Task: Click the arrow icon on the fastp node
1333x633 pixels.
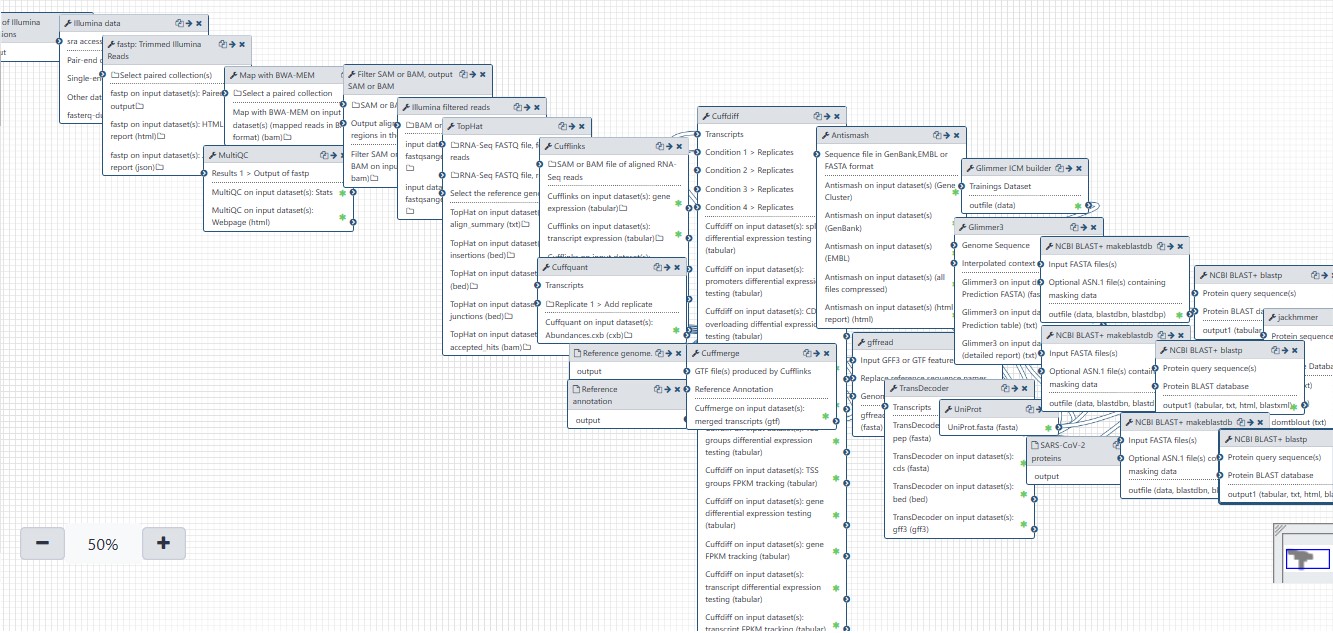Action: point(232,44)
